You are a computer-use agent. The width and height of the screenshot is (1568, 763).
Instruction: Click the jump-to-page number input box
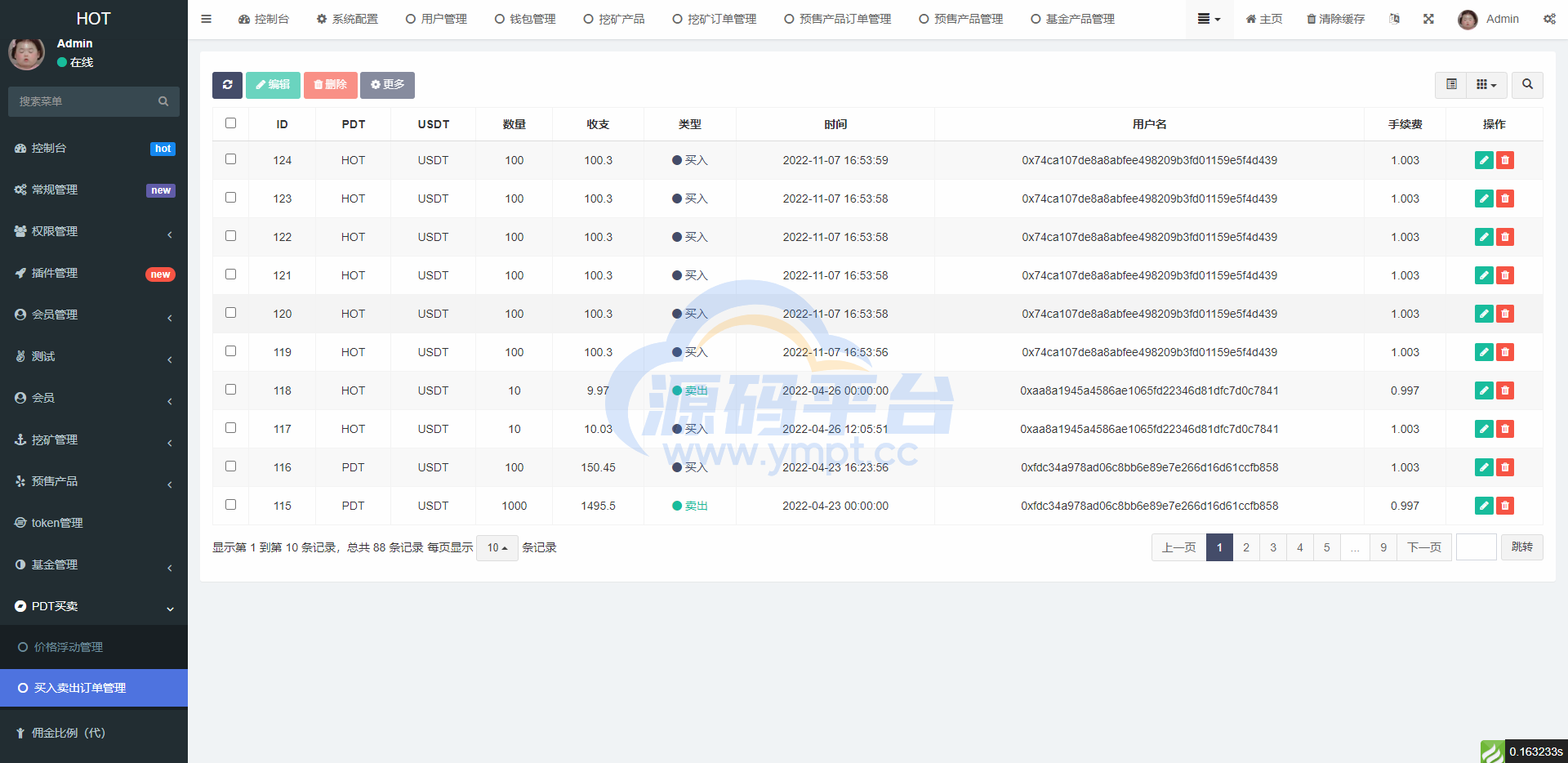(1477, 547)
